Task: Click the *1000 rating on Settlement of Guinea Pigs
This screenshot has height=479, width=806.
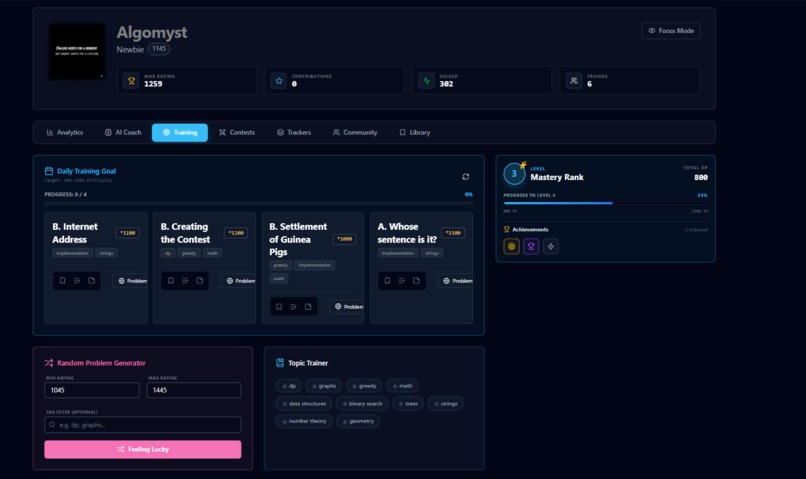Action: [x=344, y=239]
